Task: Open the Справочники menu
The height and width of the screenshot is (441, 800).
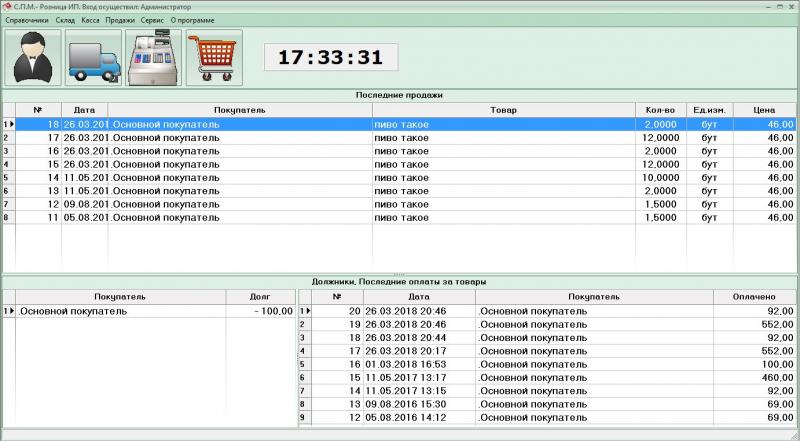Action: 27,20
